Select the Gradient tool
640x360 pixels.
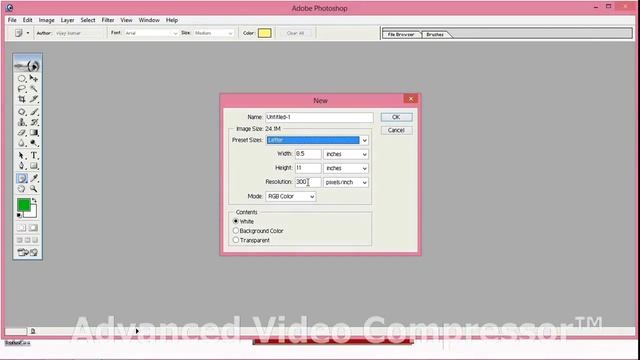(34, 133)
